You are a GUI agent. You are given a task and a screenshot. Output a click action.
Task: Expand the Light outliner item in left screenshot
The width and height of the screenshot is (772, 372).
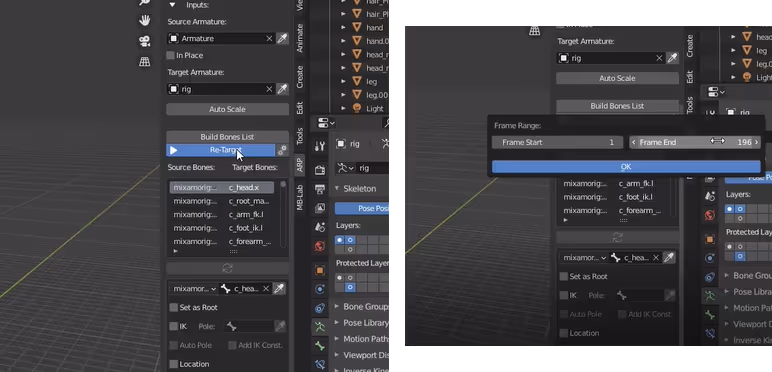(x=344, y=108)
